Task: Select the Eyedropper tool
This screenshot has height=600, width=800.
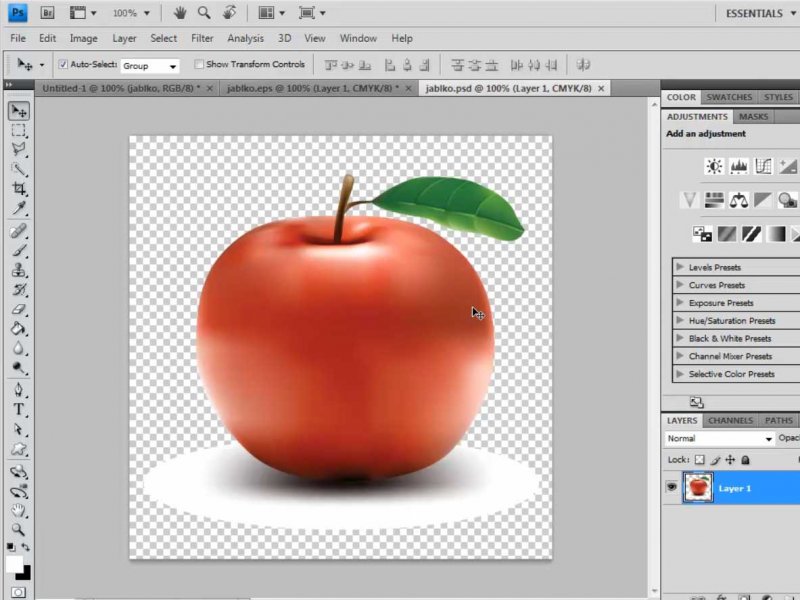Action: (x=19, y=209)
